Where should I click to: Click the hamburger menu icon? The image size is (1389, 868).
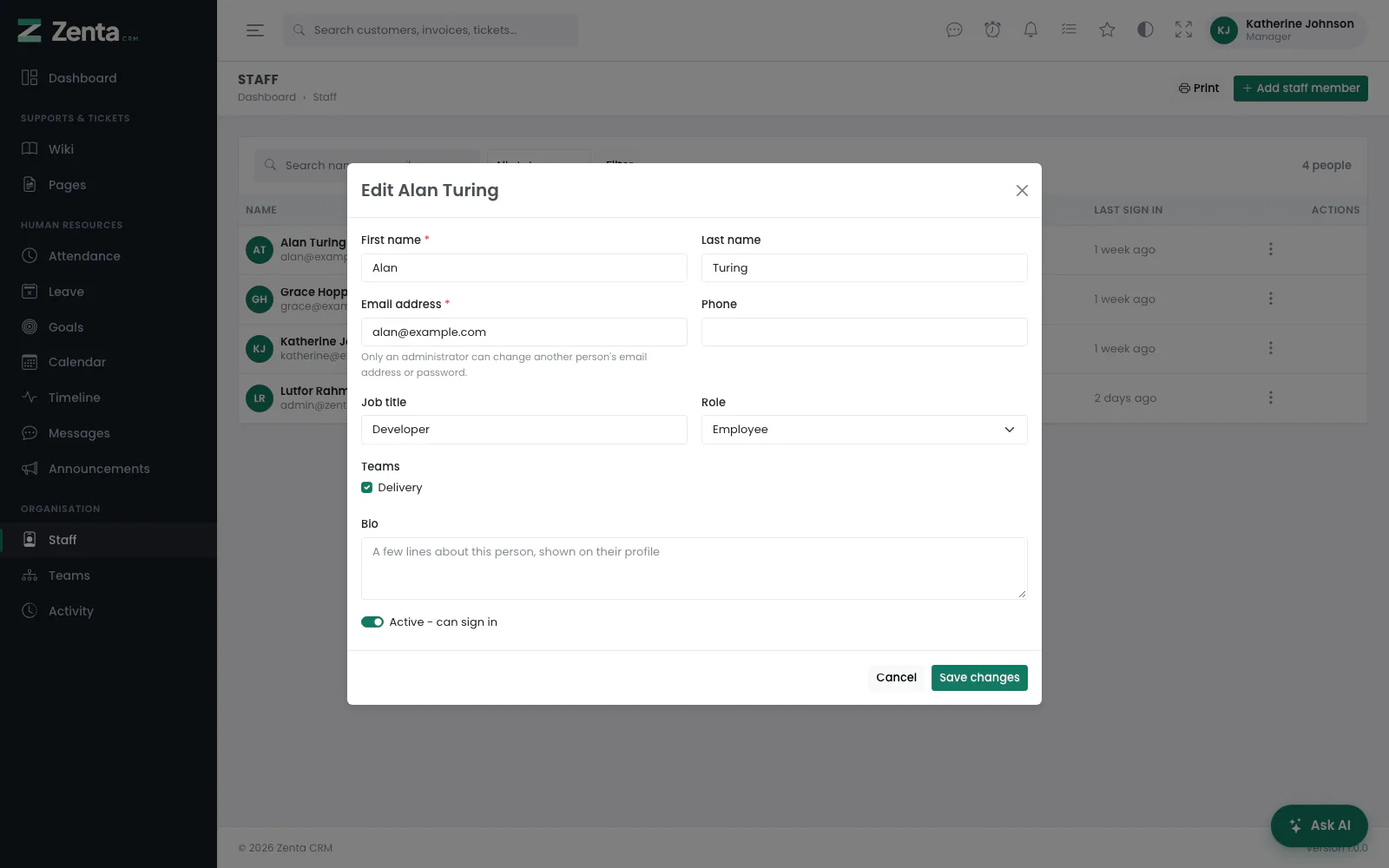click(254, 30)
